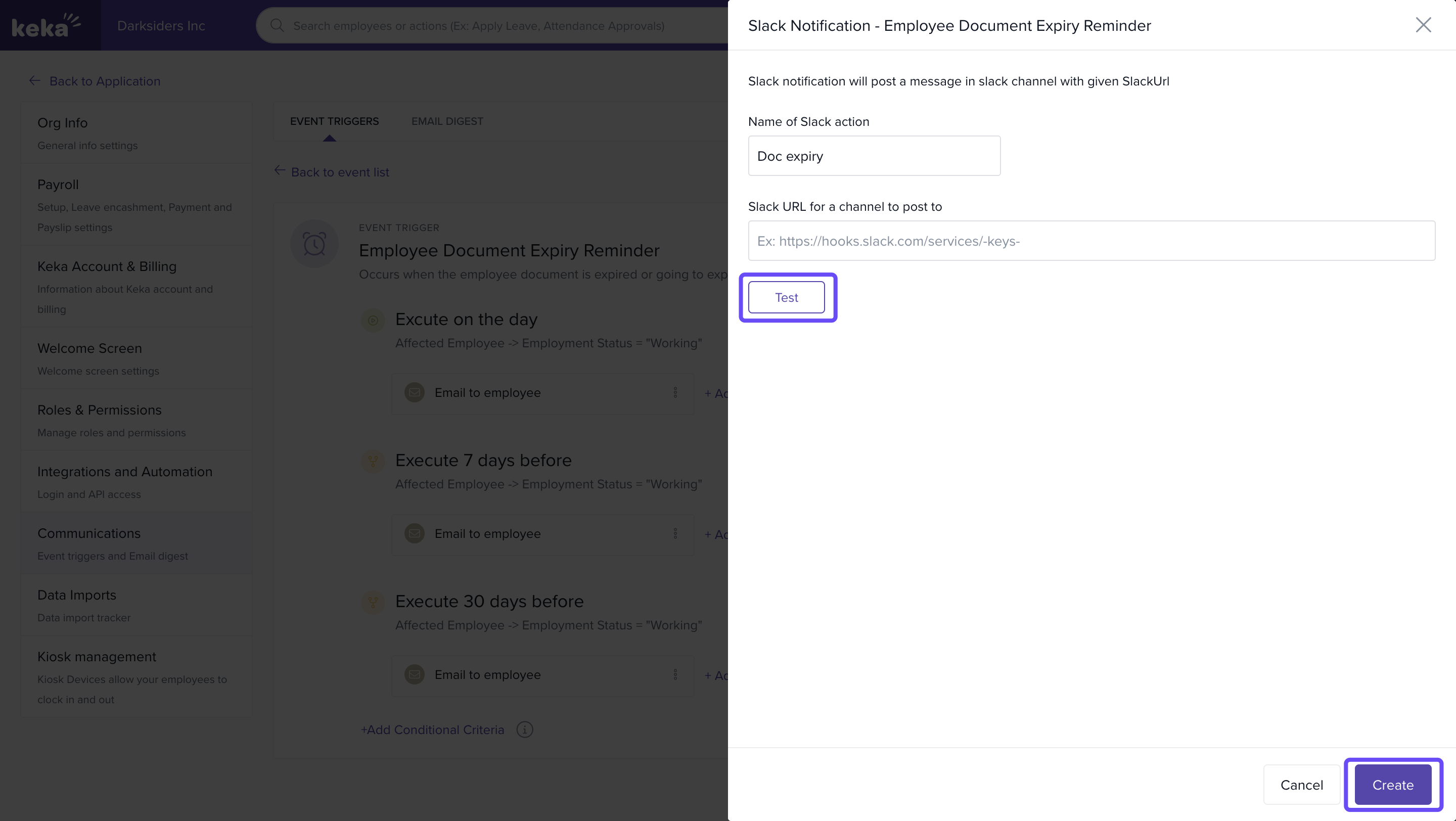Select the Event Triggers tab
The height and width of the screenshot is (821, 1456).
(334, 121)
